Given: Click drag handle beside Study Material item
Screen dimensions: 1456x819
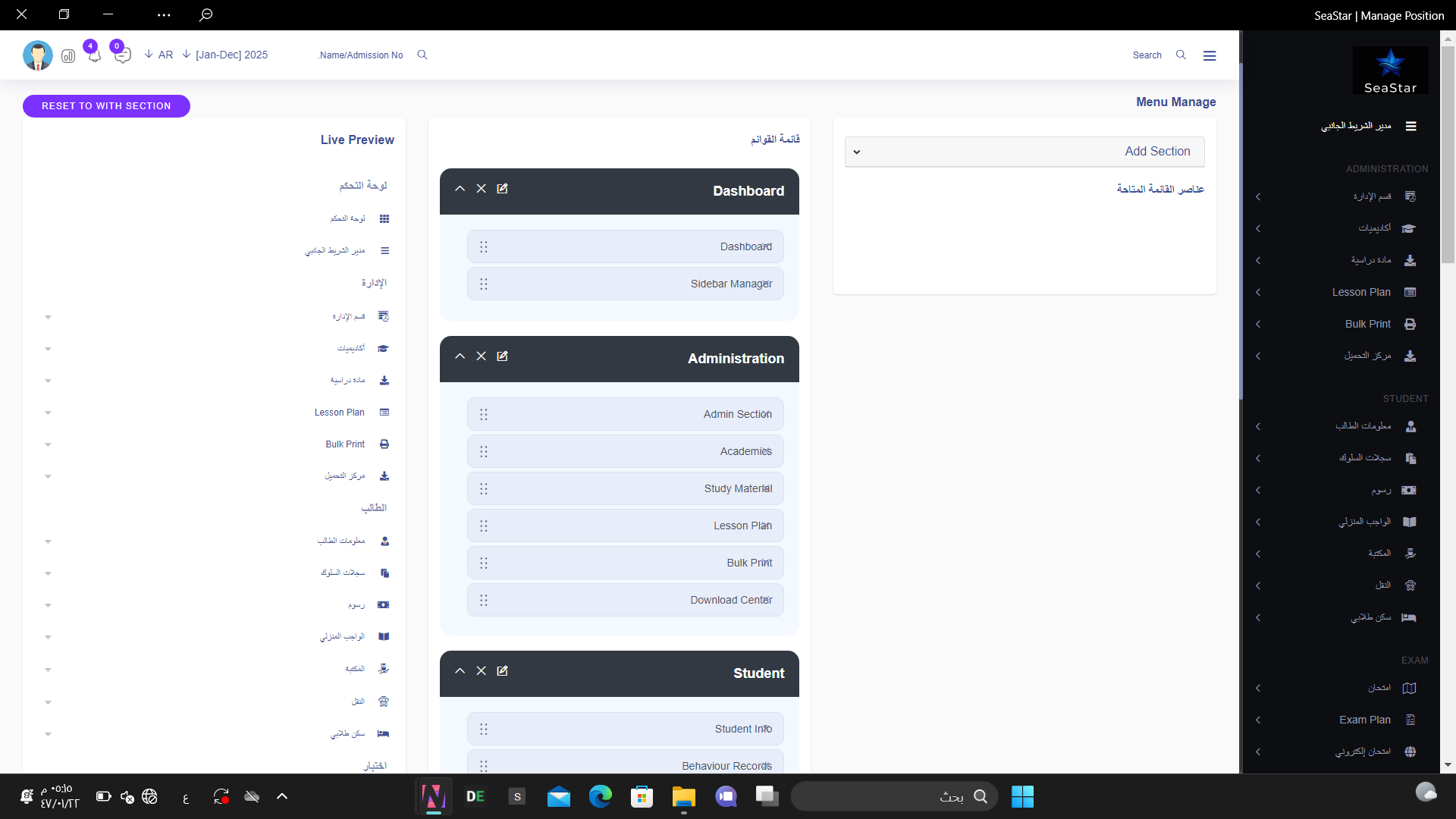Looking at the screenshot, I should click(484, 489).
